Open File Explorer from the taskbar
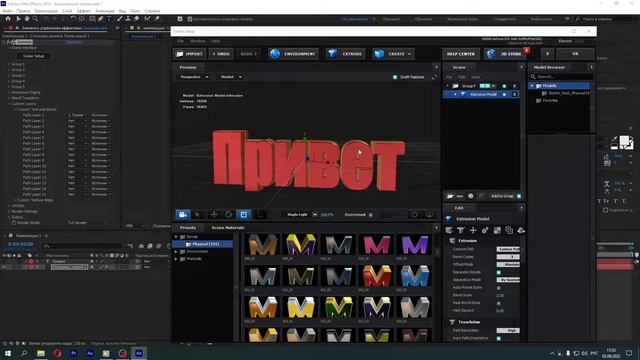640x360 pixels. pyautogui.click(x=41, y=353)
